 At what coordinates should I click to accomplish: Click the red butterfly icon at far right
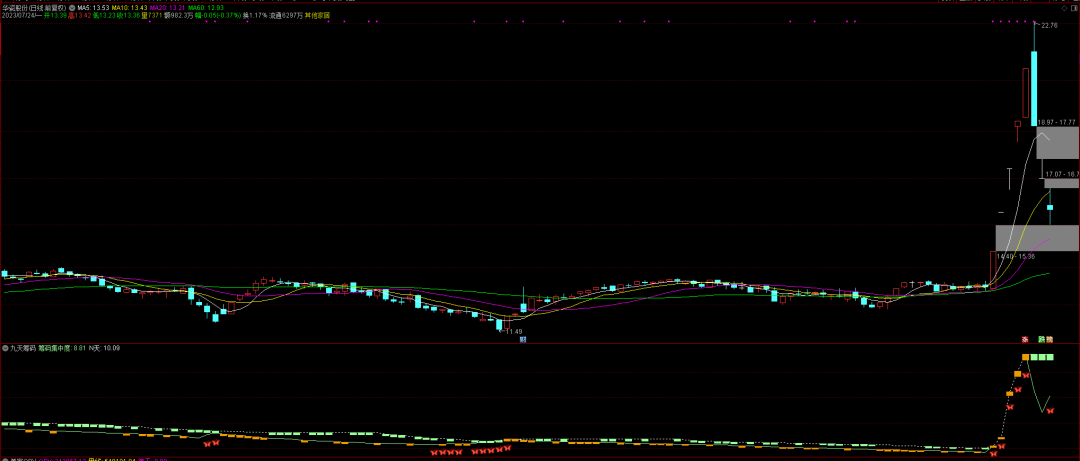click(x=1051, y=411)
